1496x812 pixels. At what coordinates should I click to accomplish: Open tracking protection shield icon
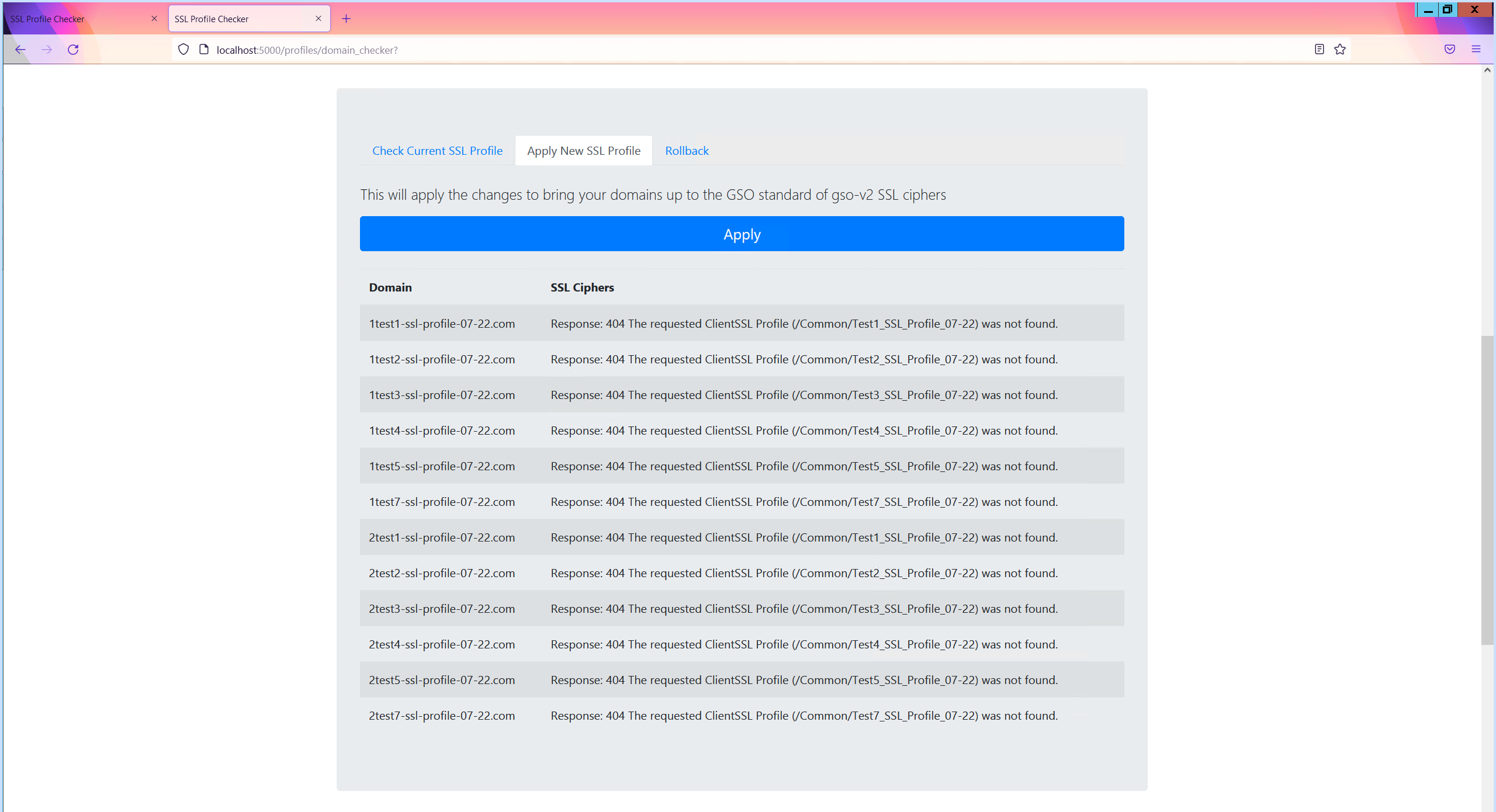pyautogui.click(x=183, y=50)
